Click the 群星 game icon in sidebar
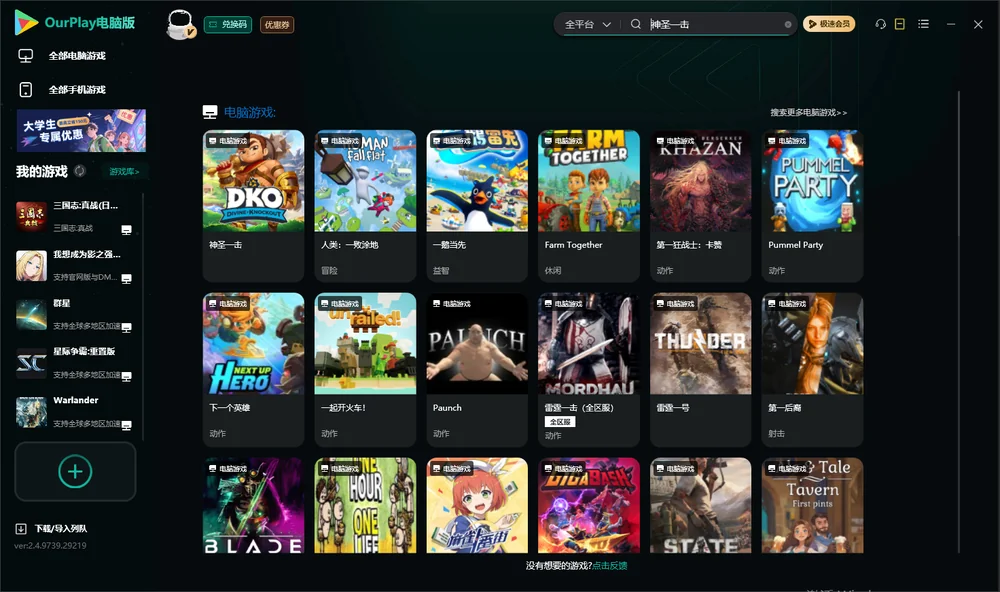1000x592 pixels. point(31,314)
